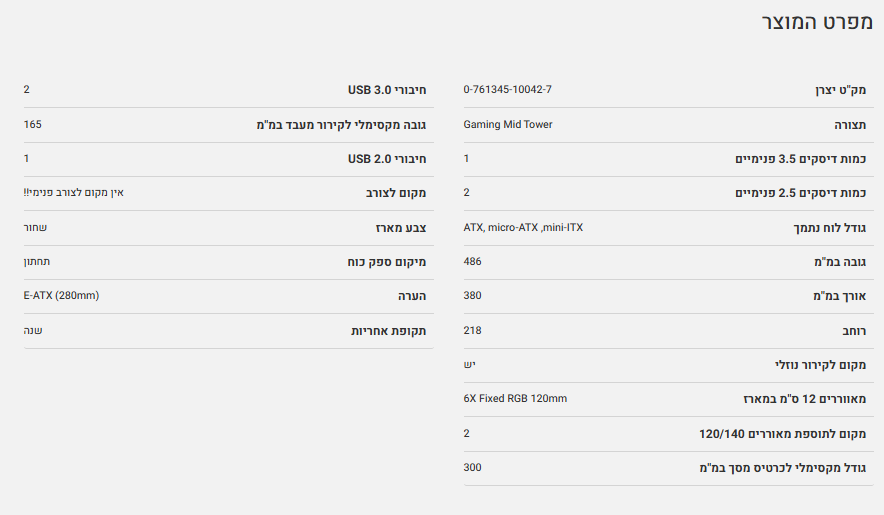Click the "תקופת אחריות" warranty label
Screen dimensions: 884x515
389,331
